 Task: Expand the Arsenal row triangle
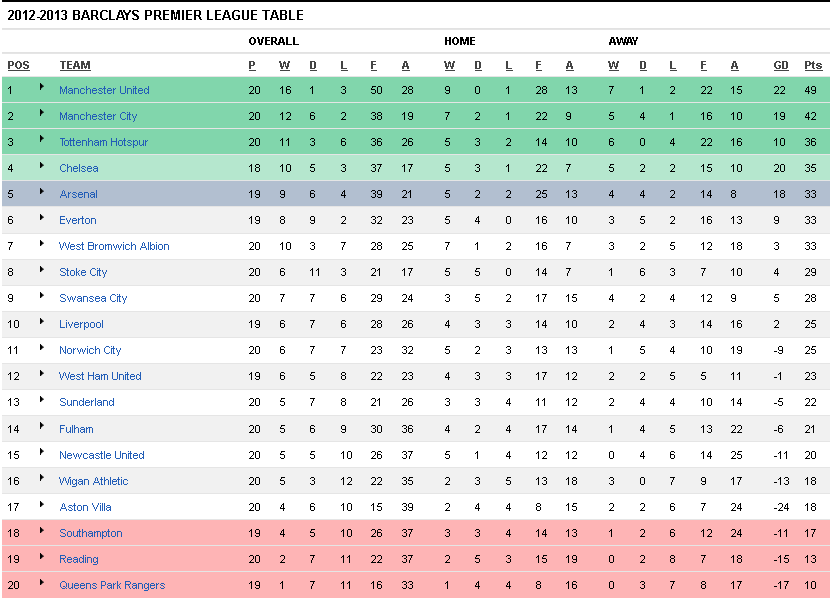click(x=42, y=191)
